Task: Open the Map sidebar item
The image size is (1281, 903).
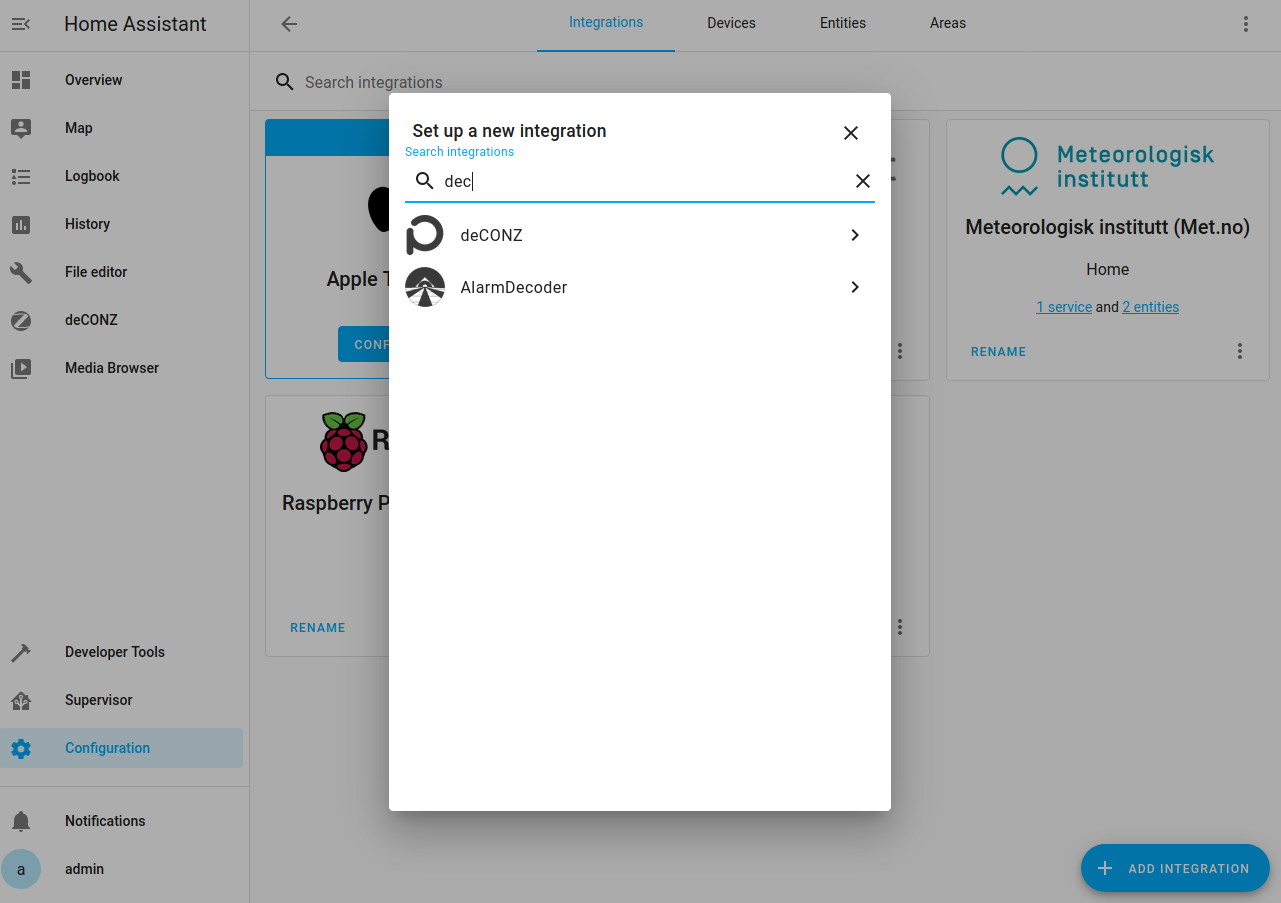Action: tap(78, 128)
